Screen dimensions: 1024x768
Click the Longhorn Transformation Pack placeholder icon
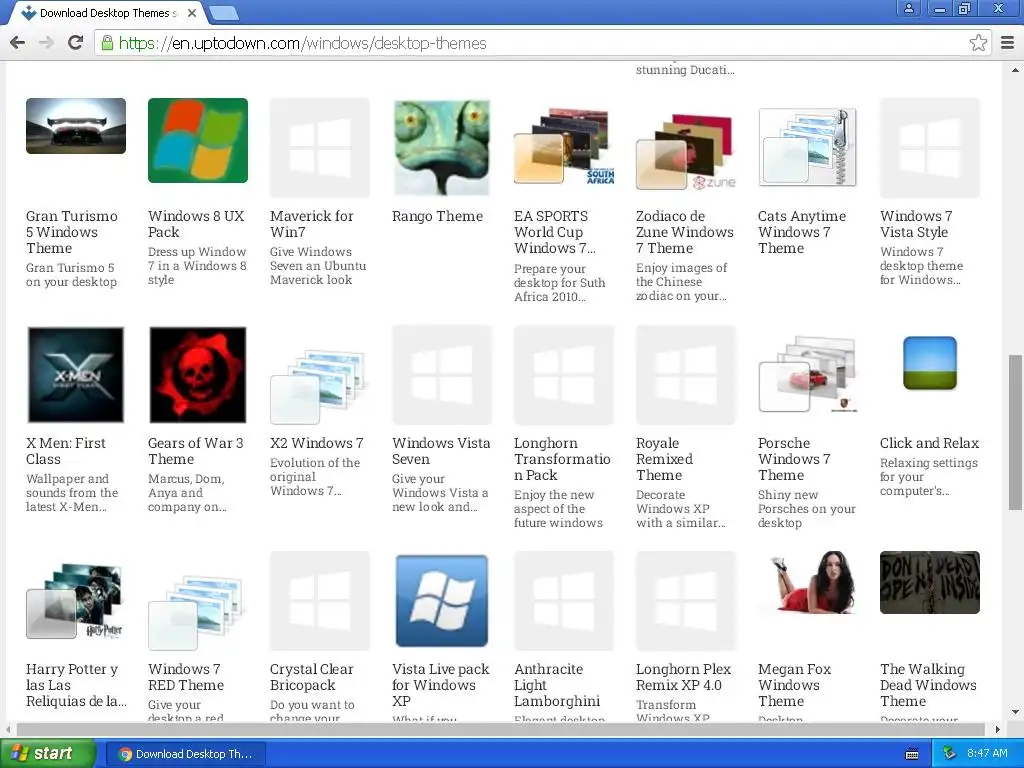(564, 375)
